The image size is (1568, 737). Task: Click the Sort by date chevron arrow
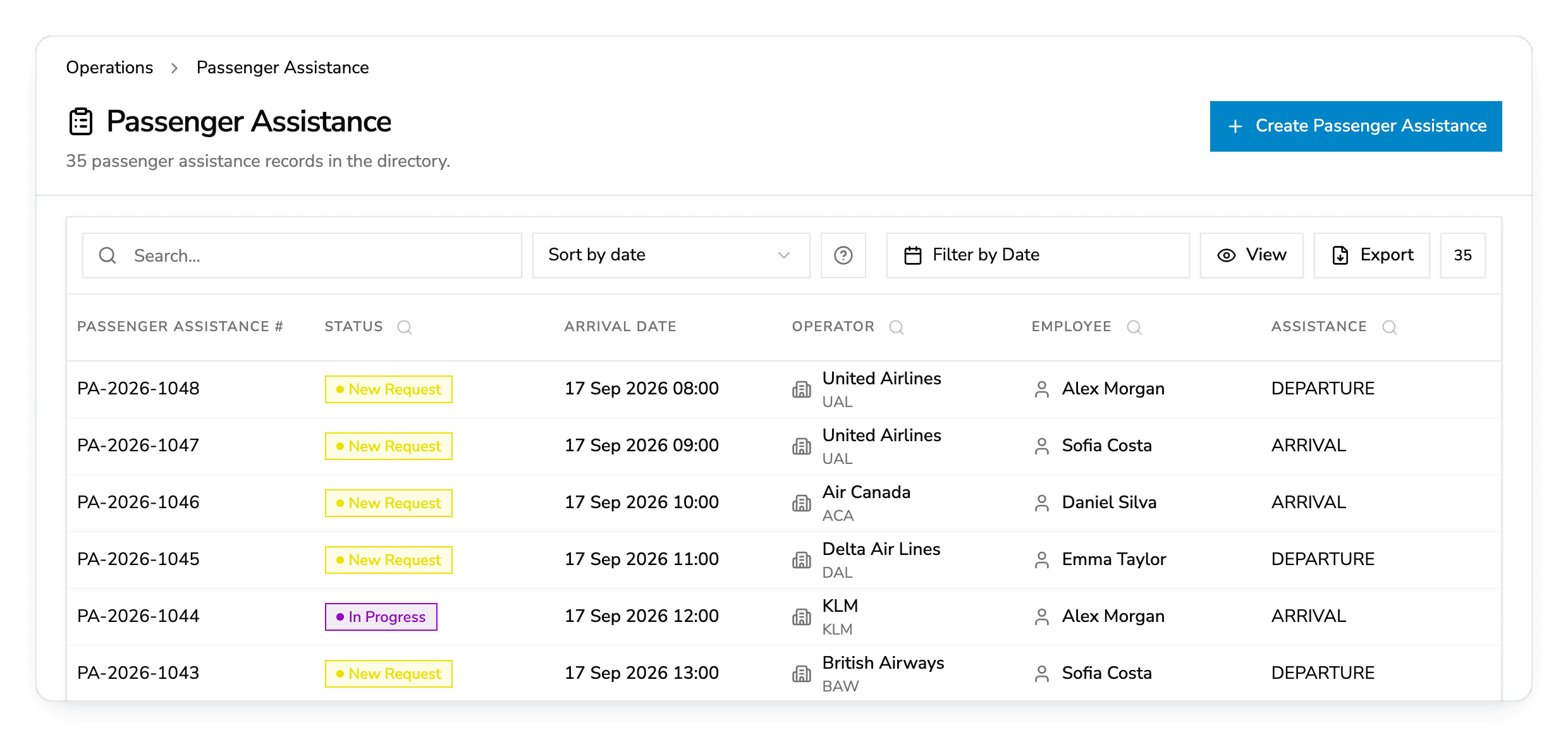coord(784,255)
